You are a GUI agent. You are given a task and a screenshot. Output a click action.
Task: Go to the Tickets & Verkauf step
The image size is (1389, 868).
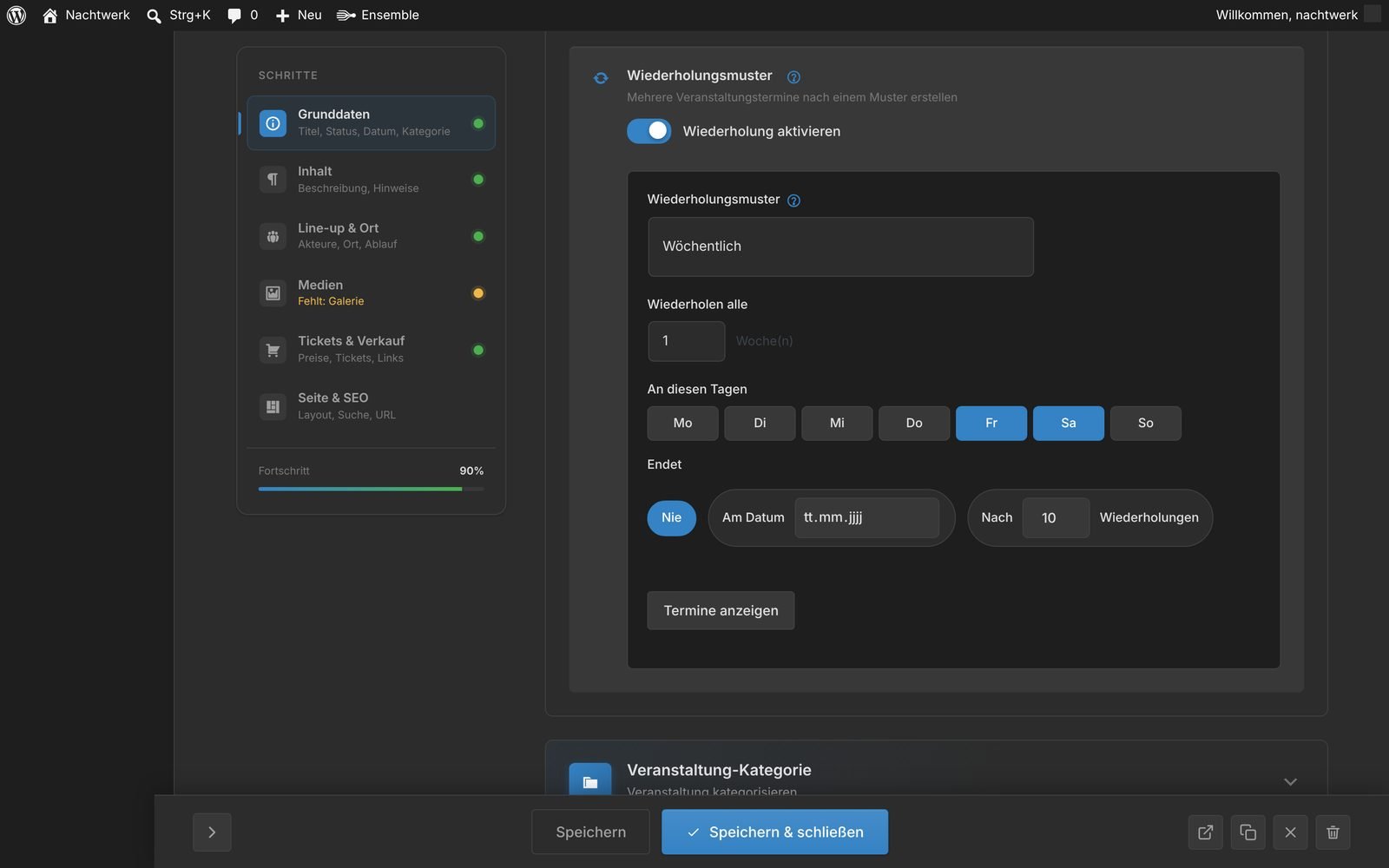(x=372, y=350)
